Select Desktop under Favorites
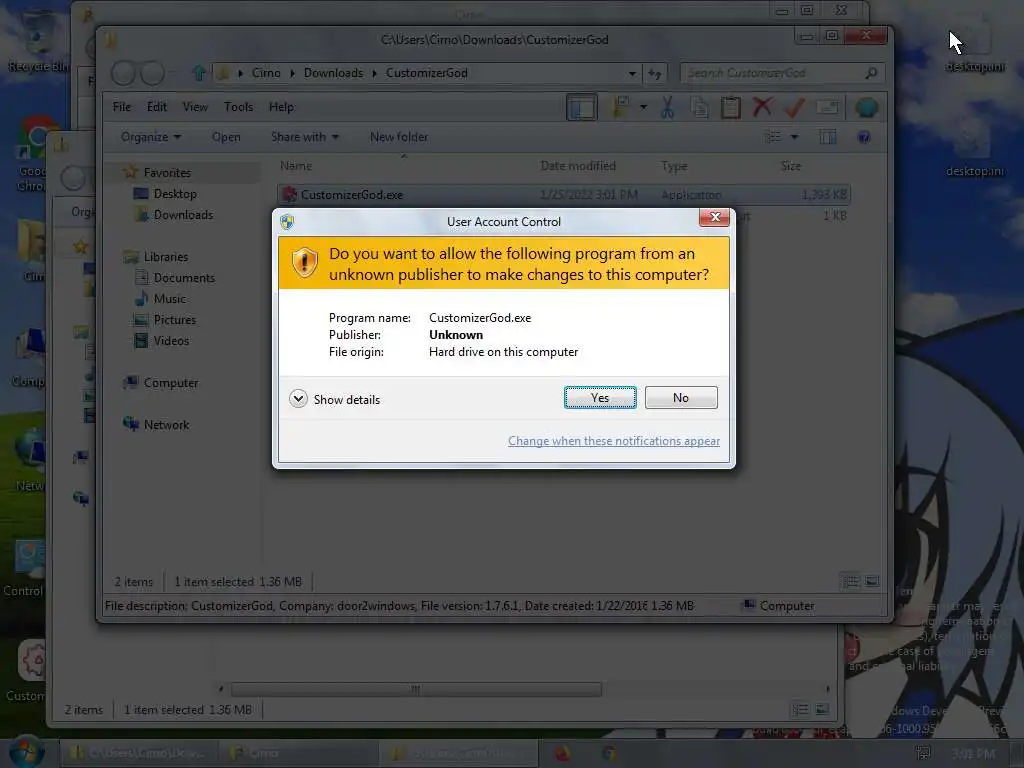This screenshot has width=1024, height=768. point(175,193)
